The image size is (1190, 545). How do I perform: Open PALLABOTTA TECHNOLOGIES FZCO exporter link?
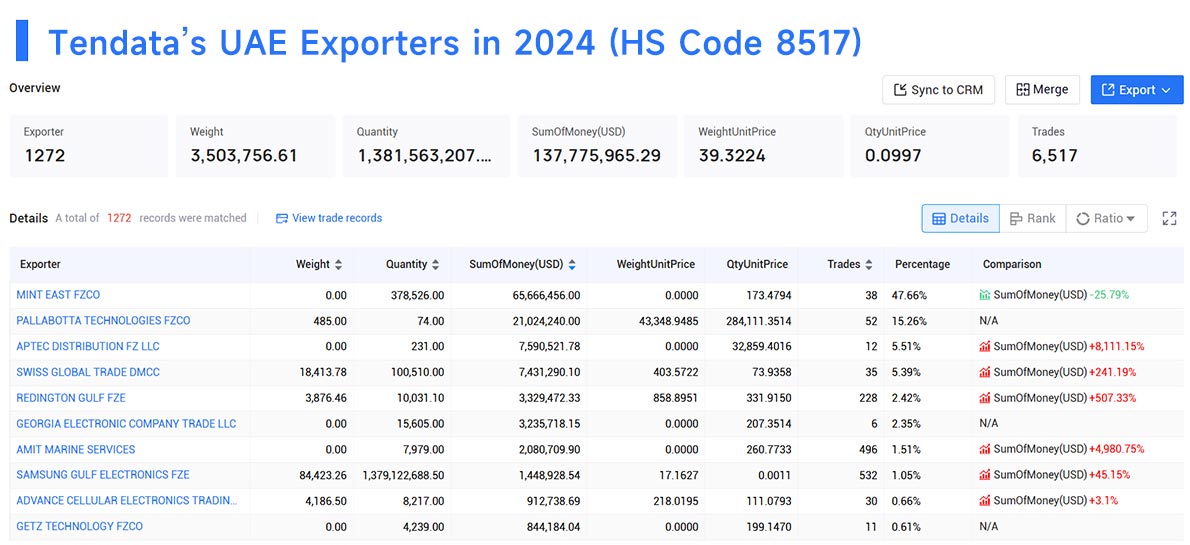(103, 320)
